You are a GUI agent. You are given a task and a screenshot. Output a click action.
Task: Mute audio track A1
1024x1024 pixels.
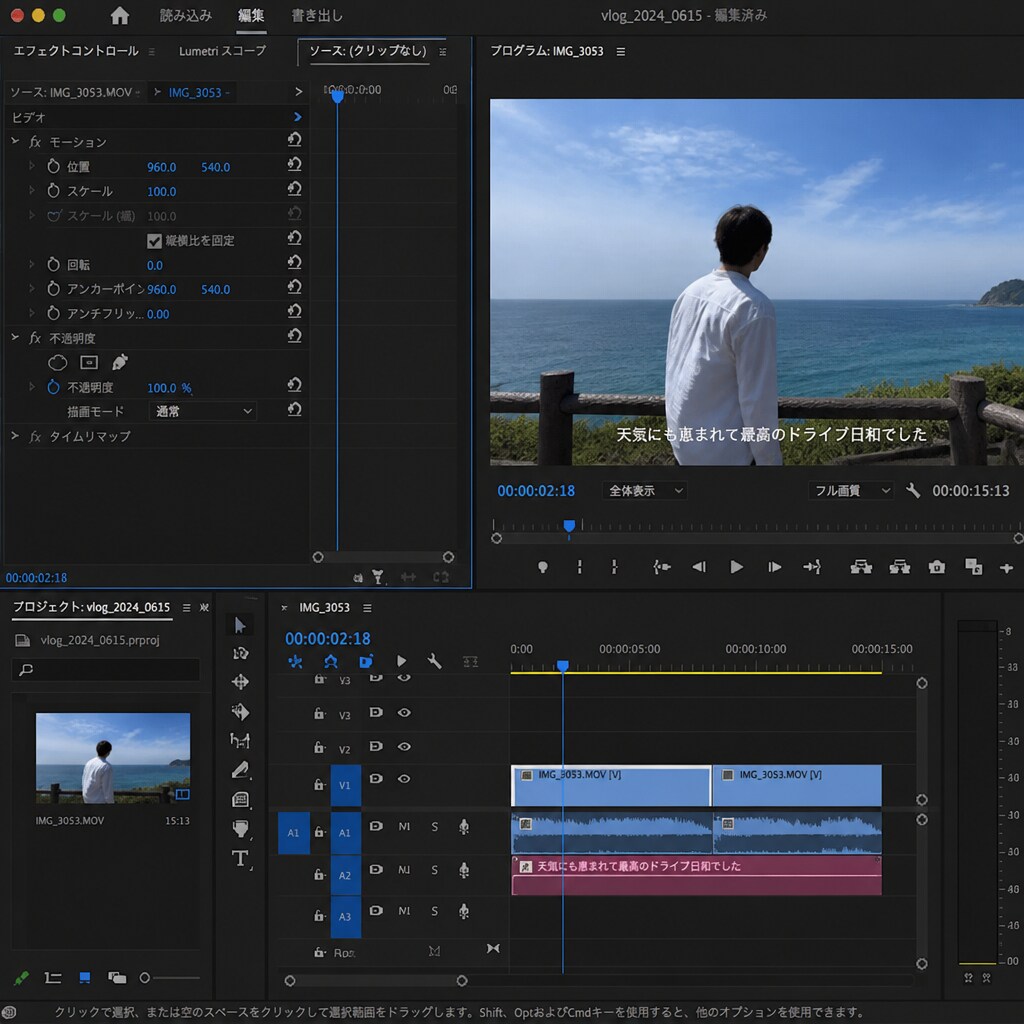pyautogui.click(x=404, y=827)
